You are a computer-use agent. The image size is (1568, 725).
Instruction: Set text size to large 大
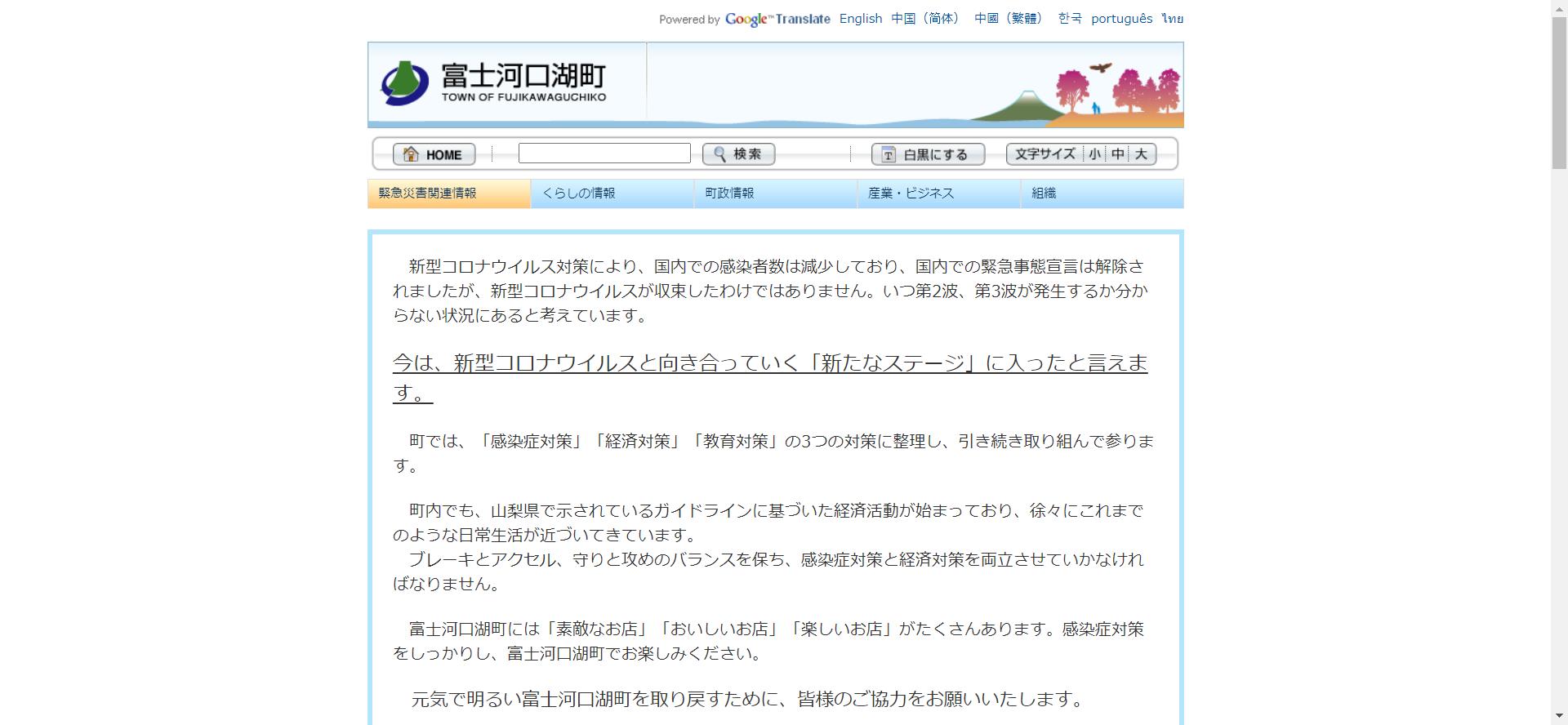(x=1141, y=154)
